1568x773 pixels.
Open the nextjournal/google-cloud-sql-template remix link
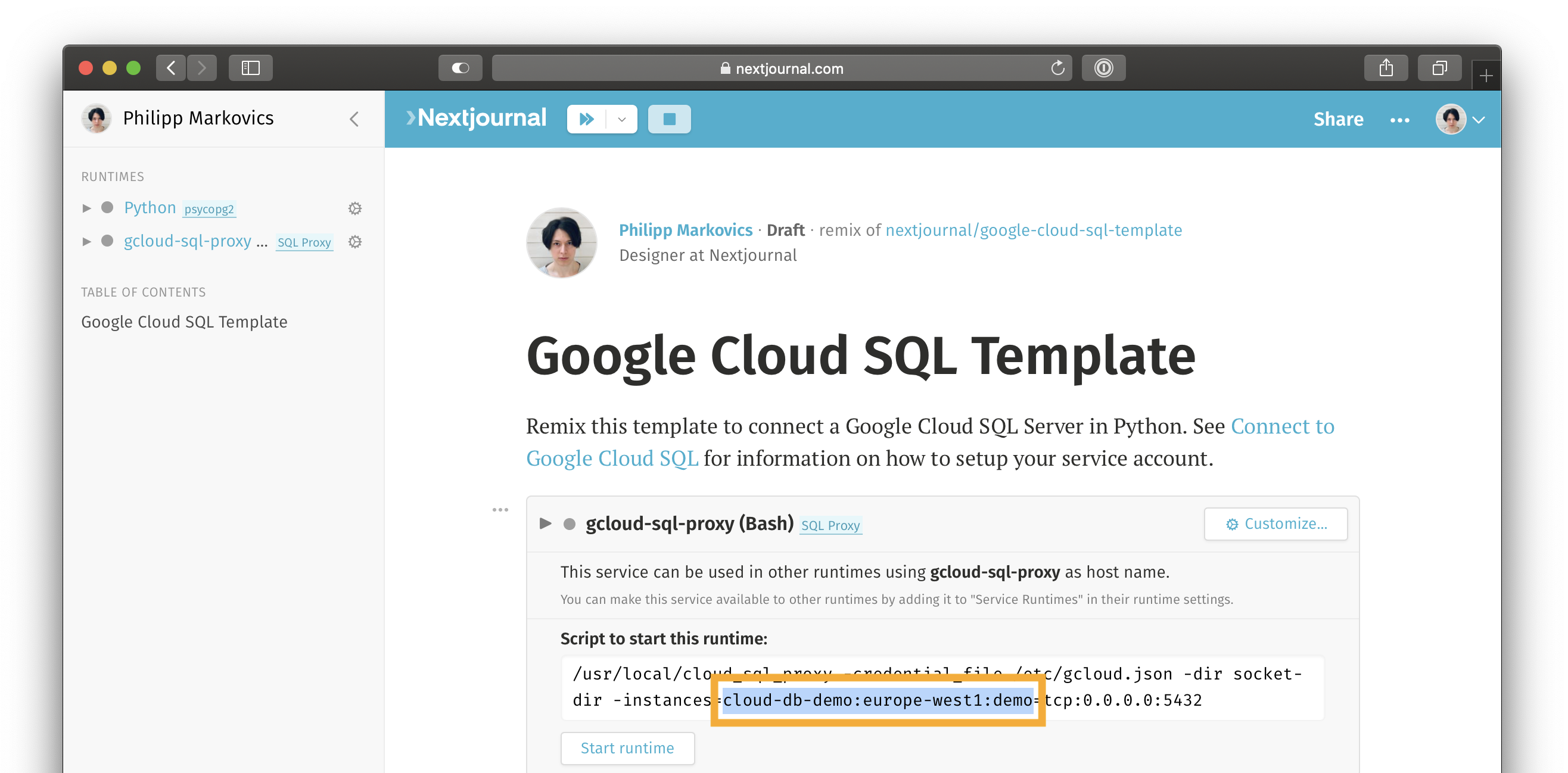(1034, 230)
